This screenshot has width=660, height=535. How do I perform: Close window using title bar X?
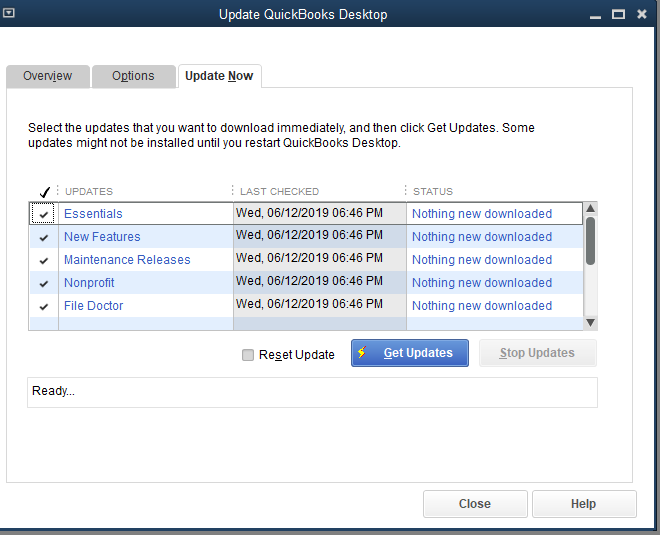pos(643,14)
